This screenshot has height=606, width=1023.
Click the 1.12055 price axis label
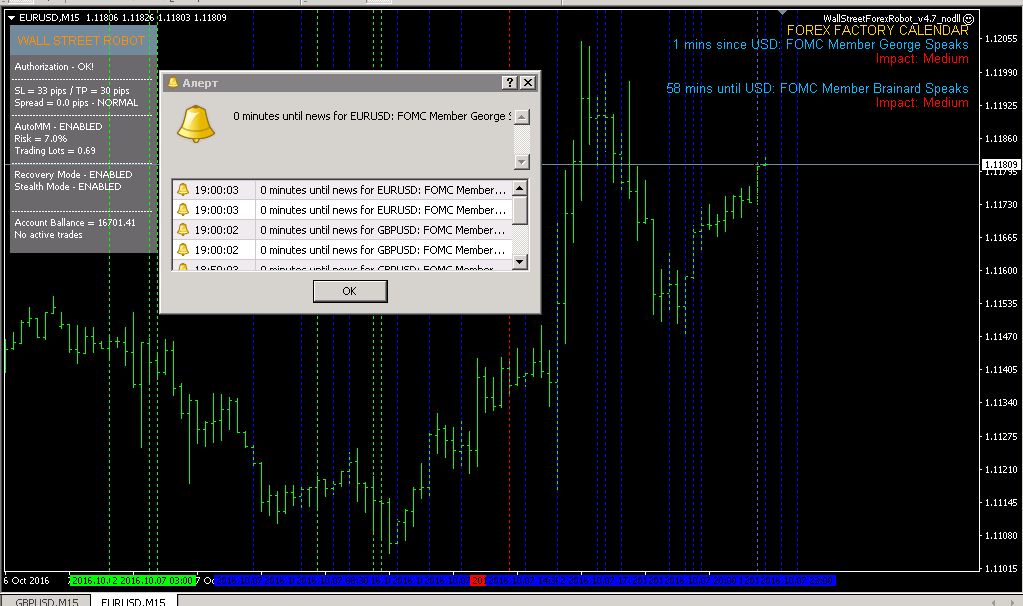pos(1001,39)
